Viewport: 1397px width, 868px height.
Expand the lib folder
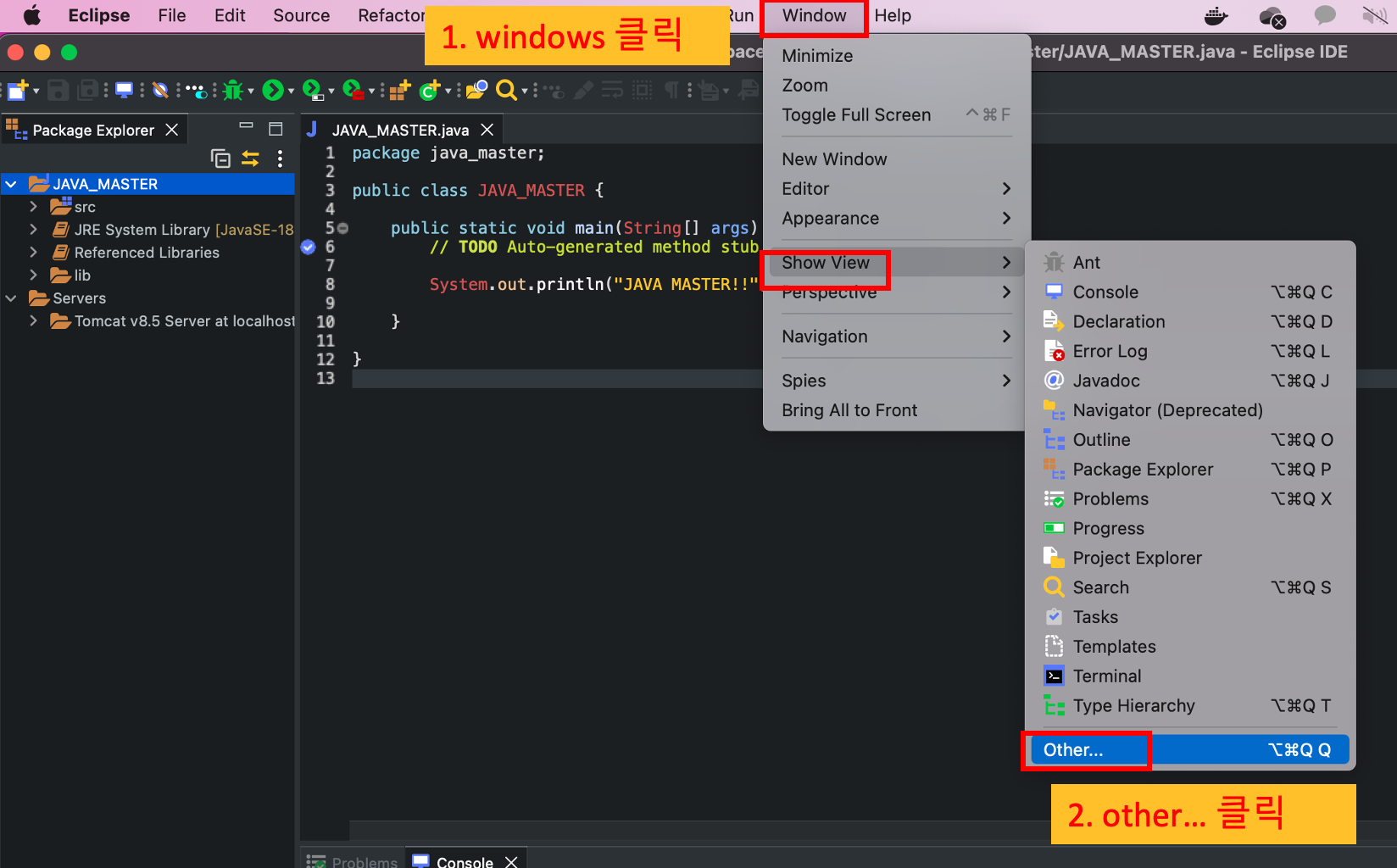tap(33, 275)
